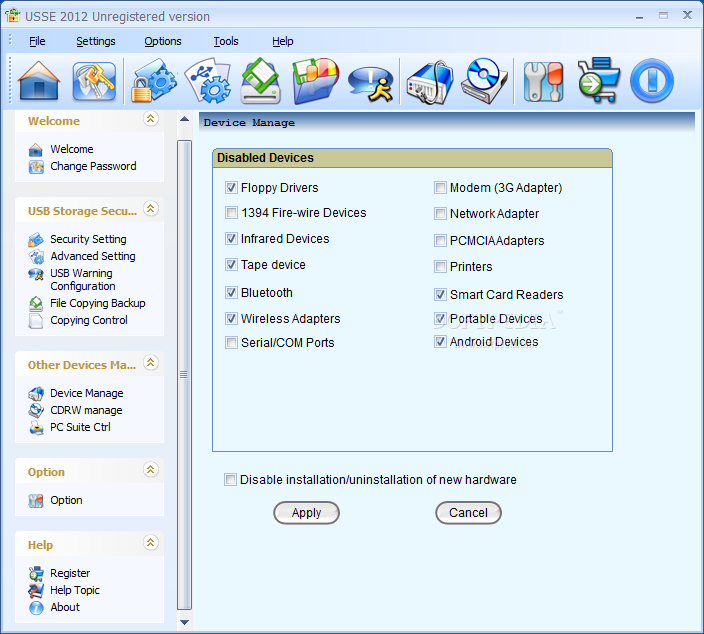Open Advanced Setting USB-gear toolbar icon

(x=209, y=81)
